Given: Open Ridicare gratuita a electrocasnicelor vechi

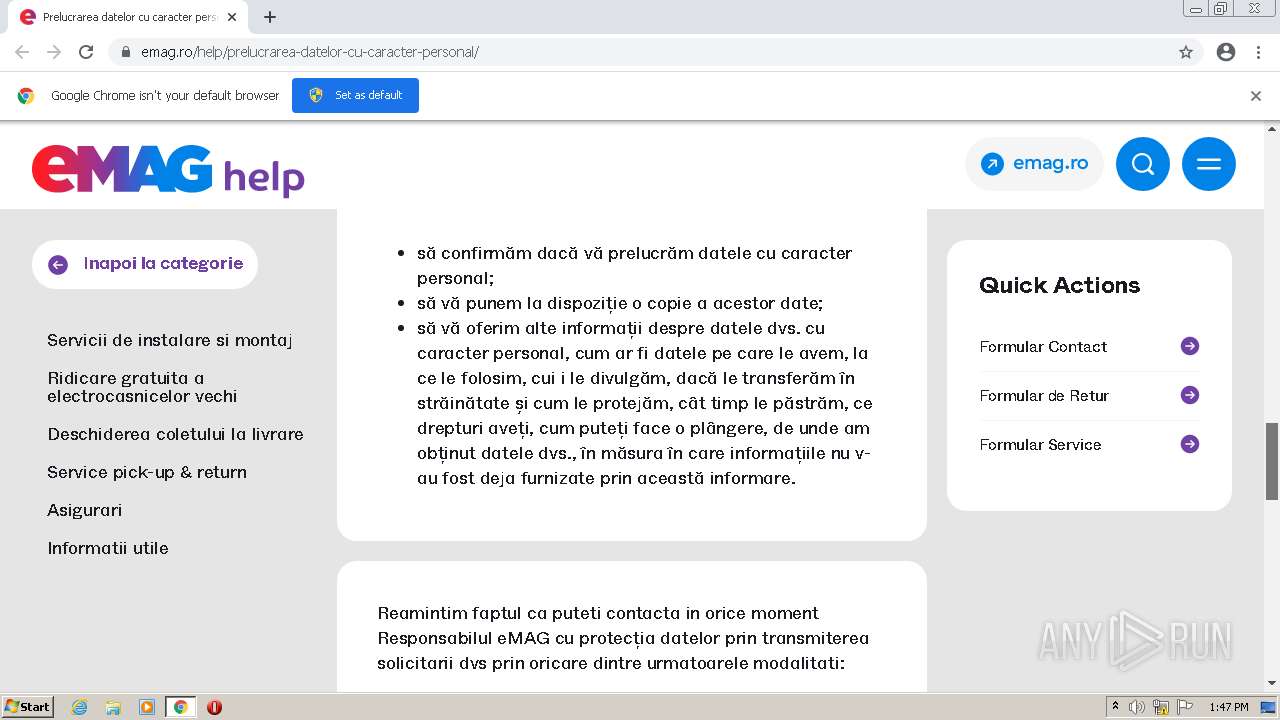Looking at the screenshot, I should click(142, 387).
